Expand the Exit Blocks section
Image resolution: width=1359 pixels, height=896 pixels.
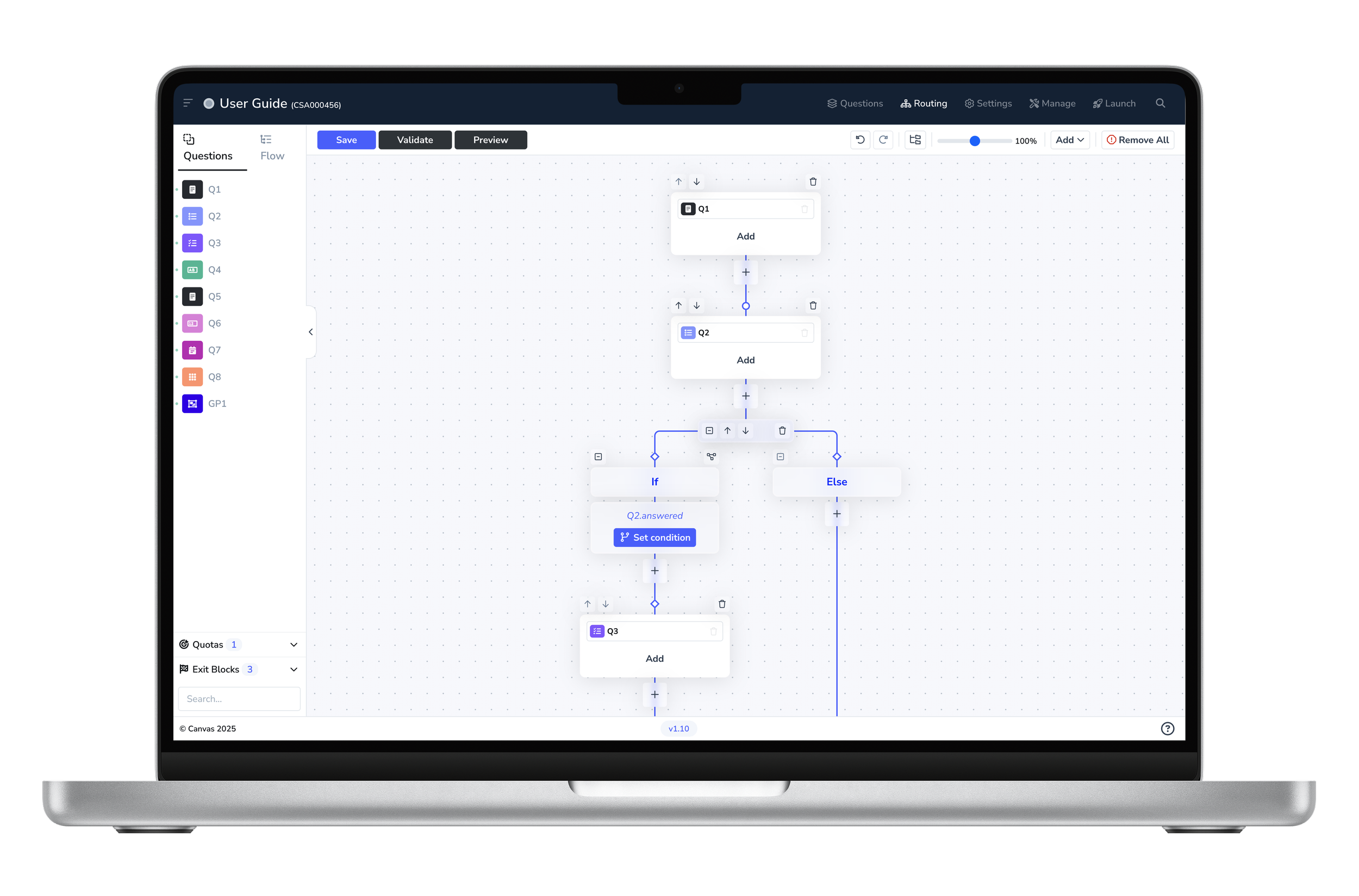pos(294,669)
